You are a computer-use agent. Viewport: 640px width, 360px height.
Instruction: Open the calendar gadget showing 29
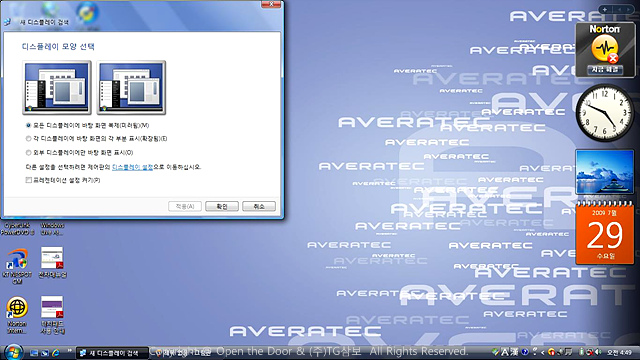click(x=605, y=233)
